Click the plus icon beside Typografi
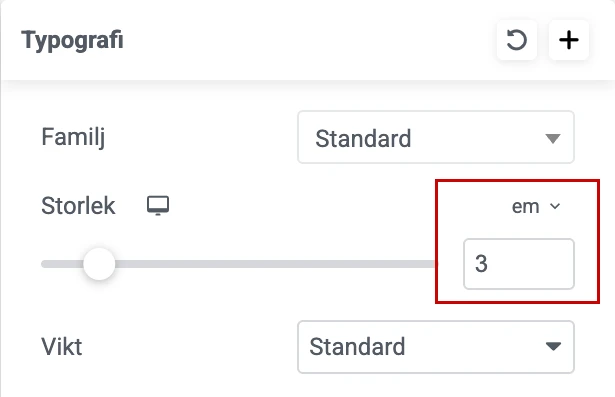Screen dimensions: 615x397 pos(569,40)
